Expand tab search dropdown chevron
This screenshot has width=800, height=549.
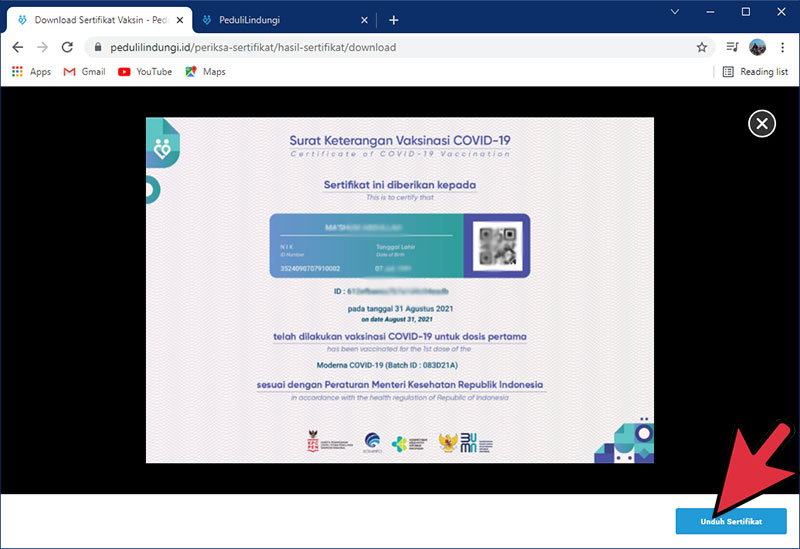[674, 12]
